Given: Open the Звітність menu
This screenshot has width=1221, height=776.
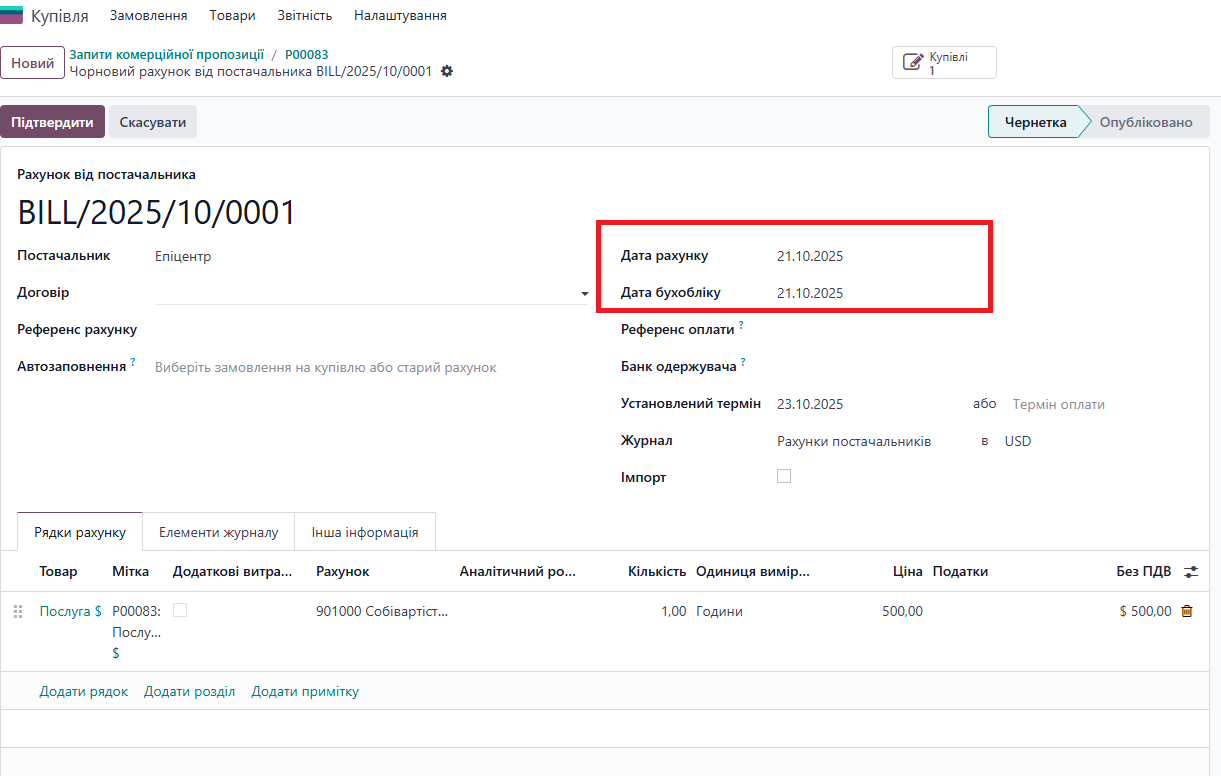Looking at the screenshot, I should click(x=304, y=16).
